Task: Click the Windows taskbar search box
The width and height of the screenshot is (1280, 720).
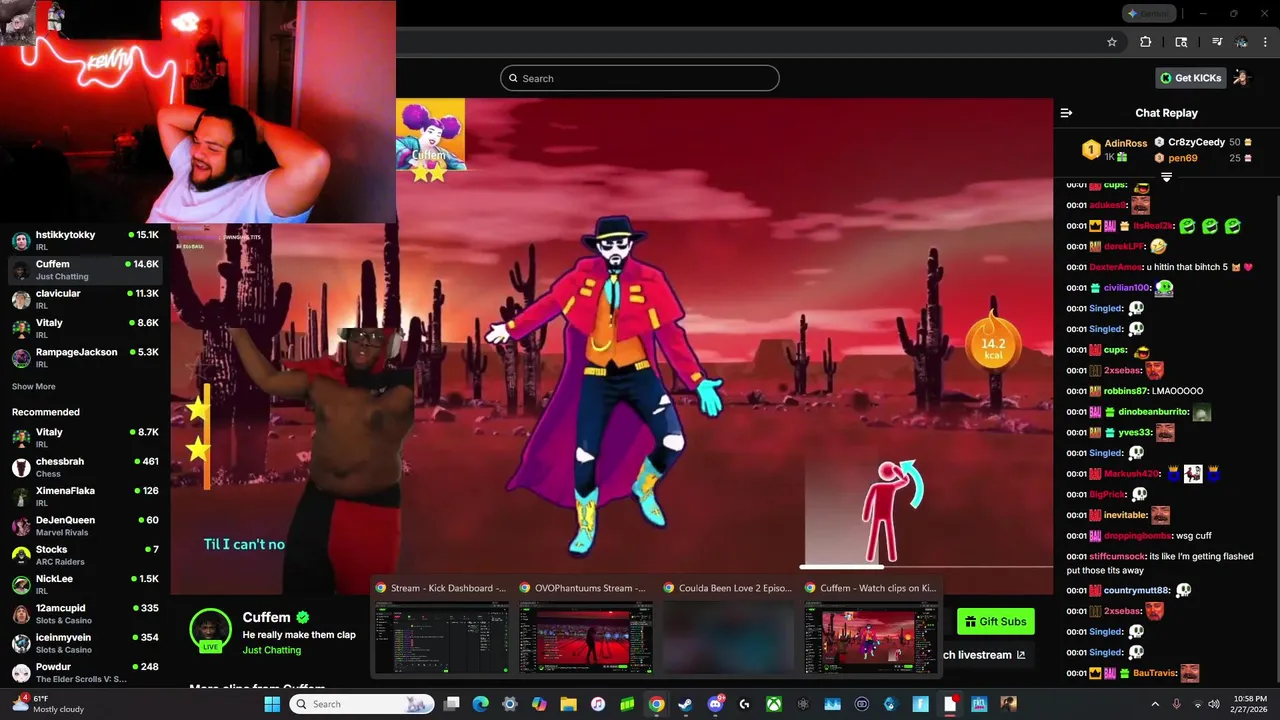Action: click(363, 704)
